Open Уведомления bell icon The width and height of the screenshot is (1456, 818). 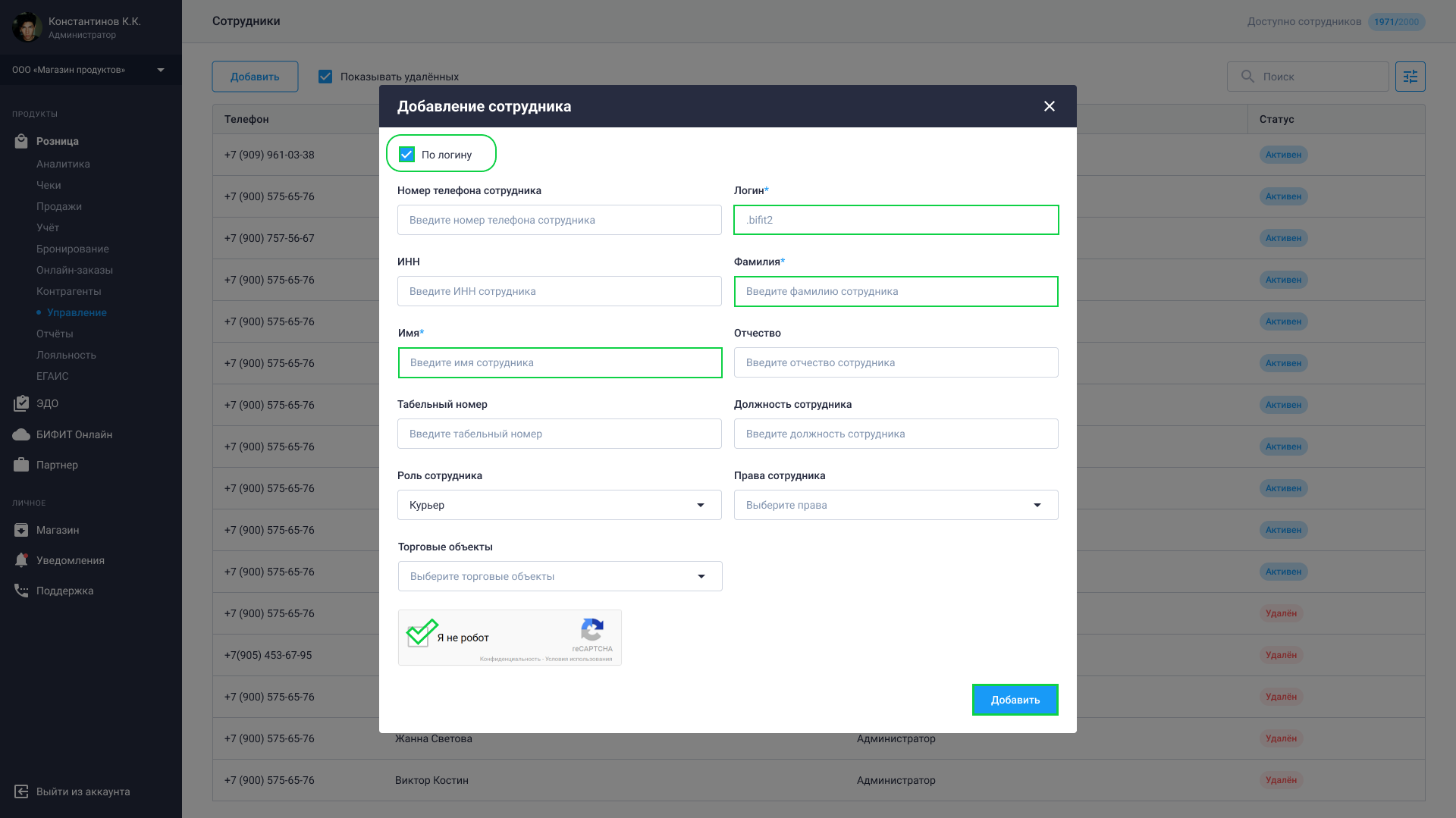tap(21, 560)
